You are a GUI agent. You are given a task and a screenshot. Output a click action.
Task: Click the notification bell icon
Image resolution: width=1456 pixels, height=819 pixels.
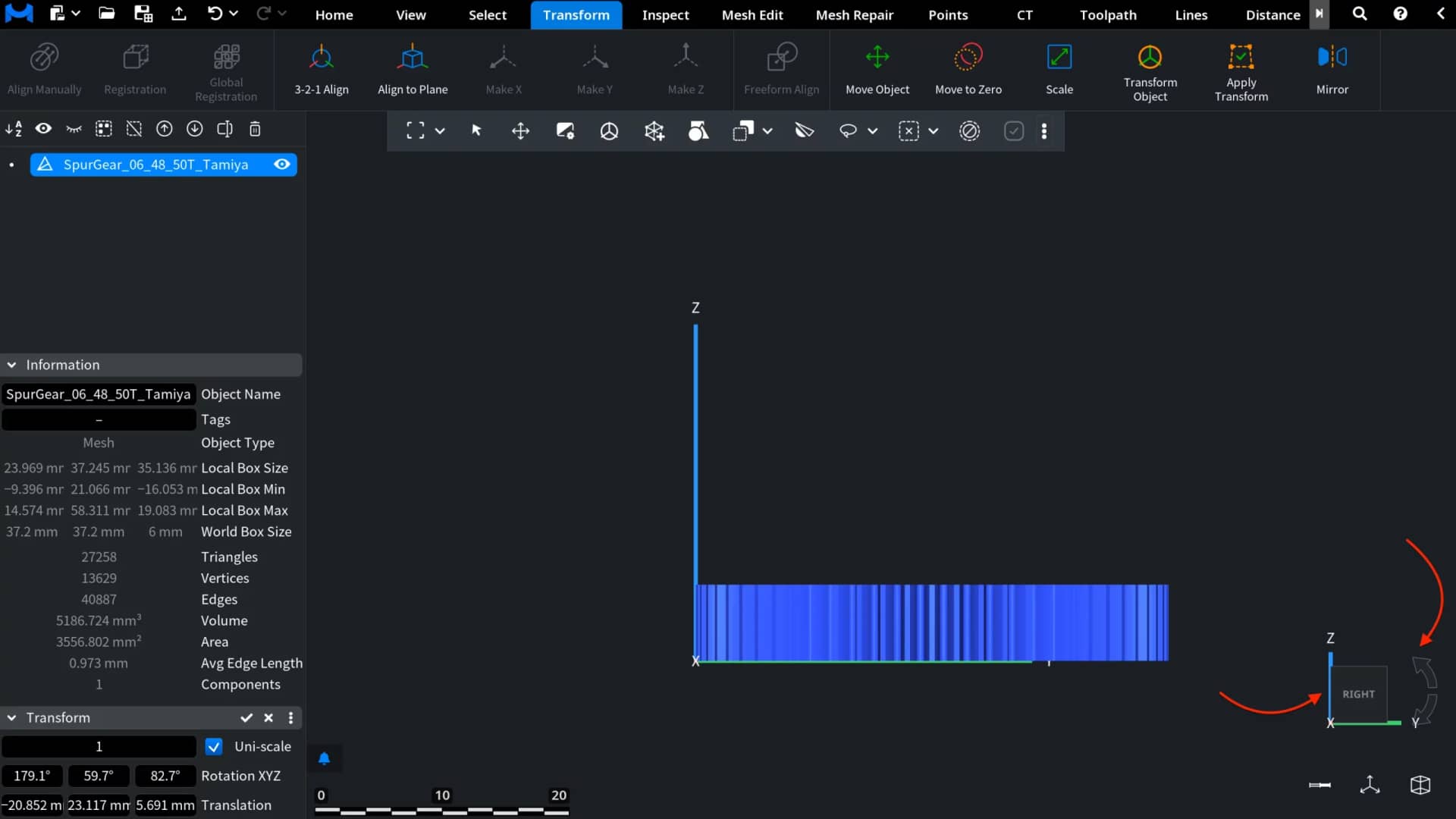pyautogui.click(x=324, y=758)
